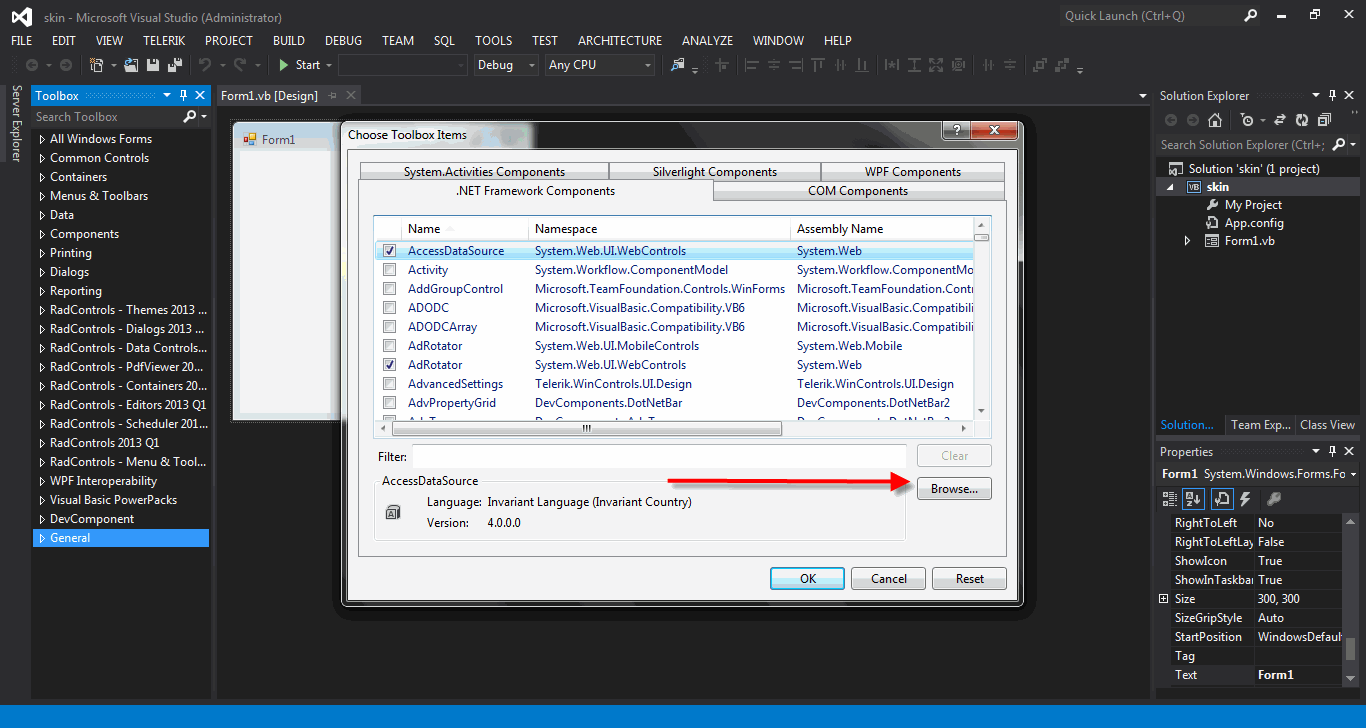Screen dimensions: 1366x728
Task: Click the Find in Files toolbar icon
Action: 678,65
